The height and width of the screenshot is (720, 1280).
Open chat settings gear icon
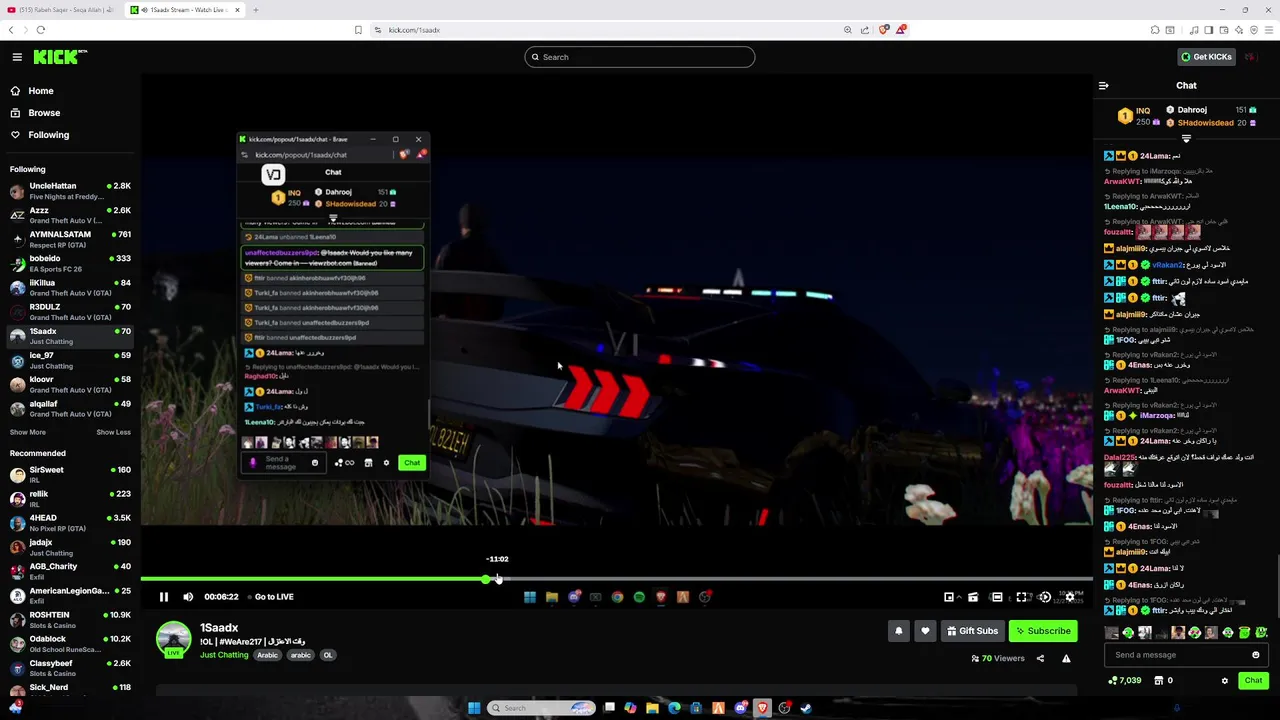click(x=1225, y=681)
